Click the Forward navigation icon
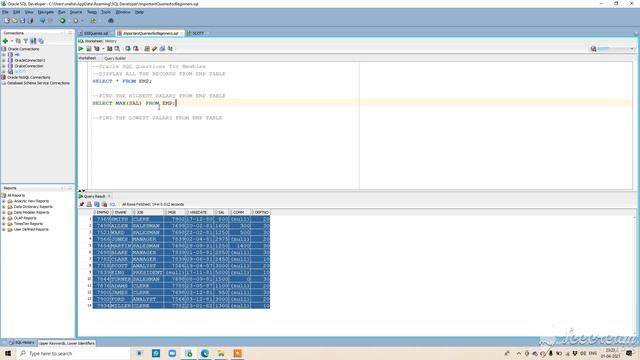This screenshot has height=360, width=640. click(76, 20)
